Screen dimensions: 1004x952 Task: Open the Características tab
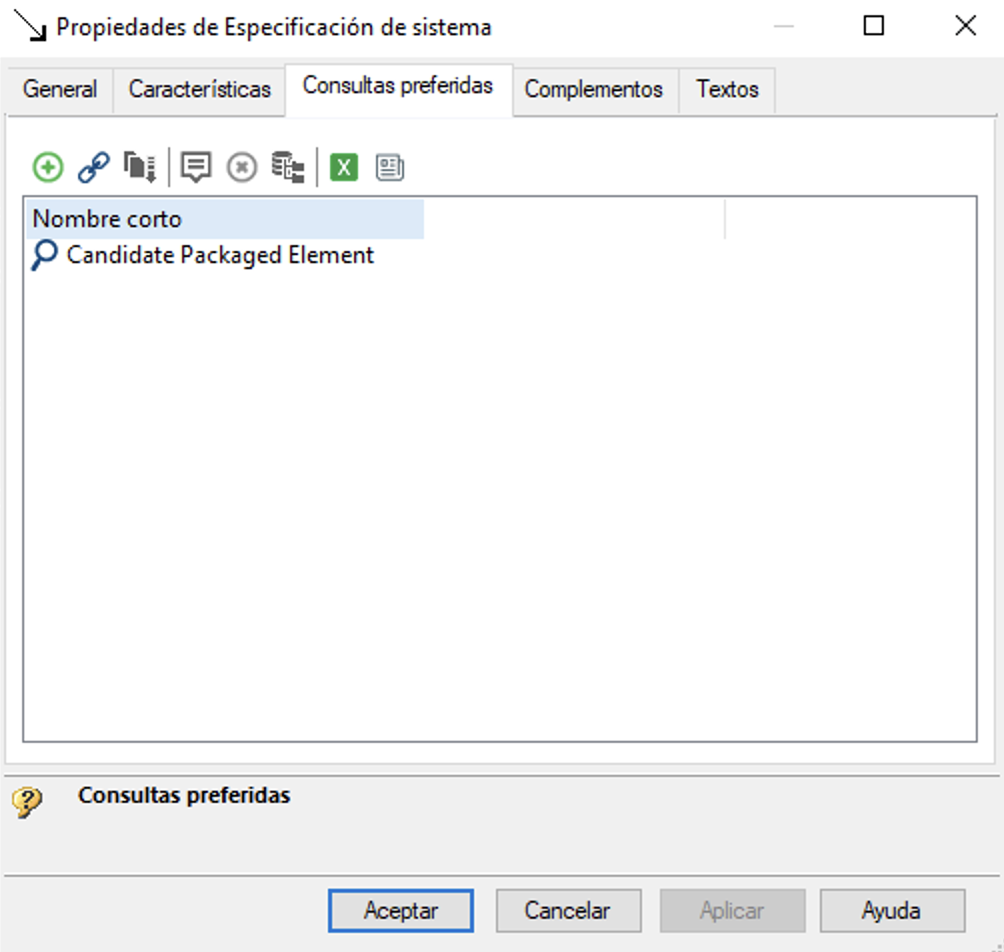[200, 89]
